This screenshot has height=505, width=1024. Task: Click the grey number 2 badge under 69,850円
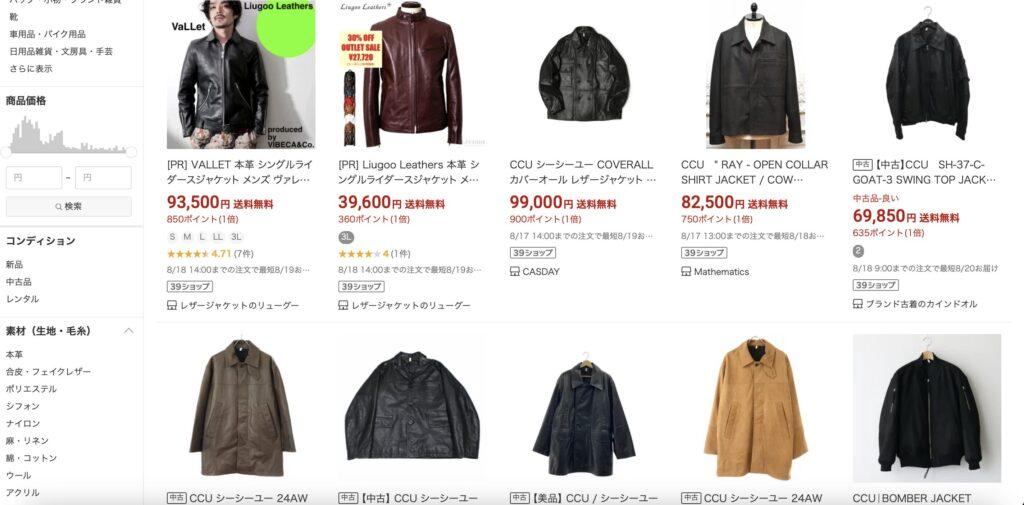tap(858, 251)
